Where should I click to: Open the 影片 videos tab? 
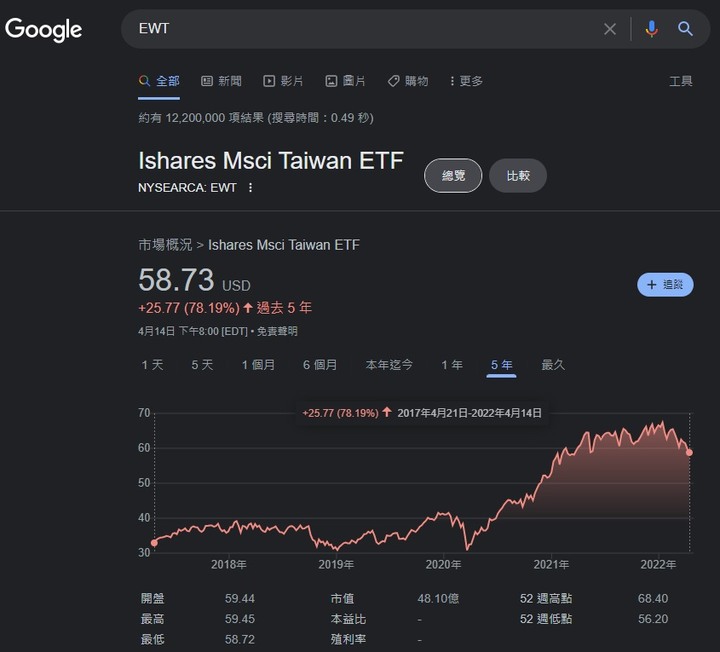[283, 81]
